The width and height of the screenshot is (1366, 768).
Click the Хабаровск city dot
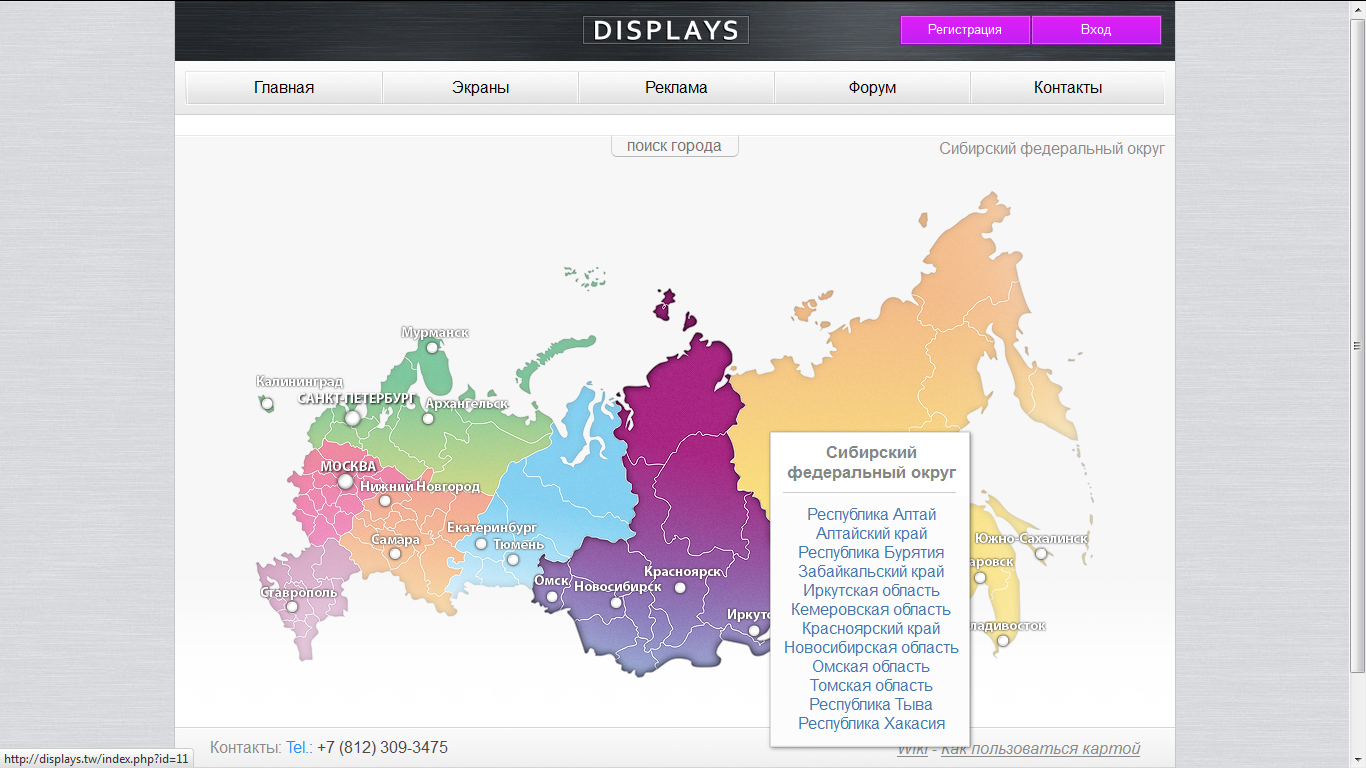[x=980, y=578]
